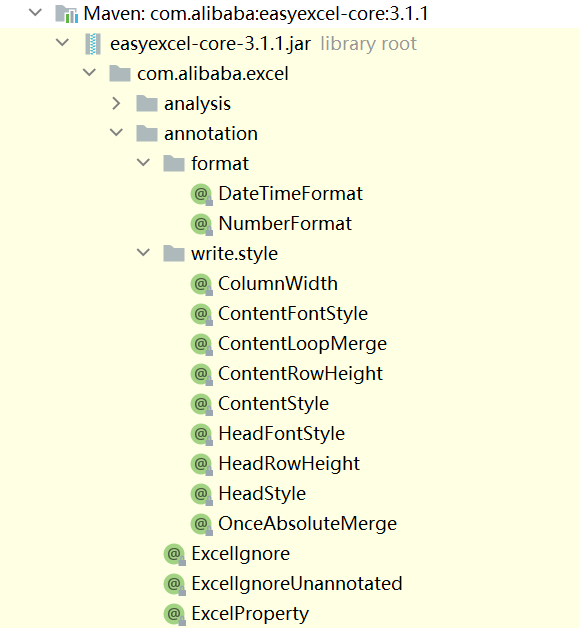Select the OnceAbsoluteMerge annotation class

coord(307,524)
